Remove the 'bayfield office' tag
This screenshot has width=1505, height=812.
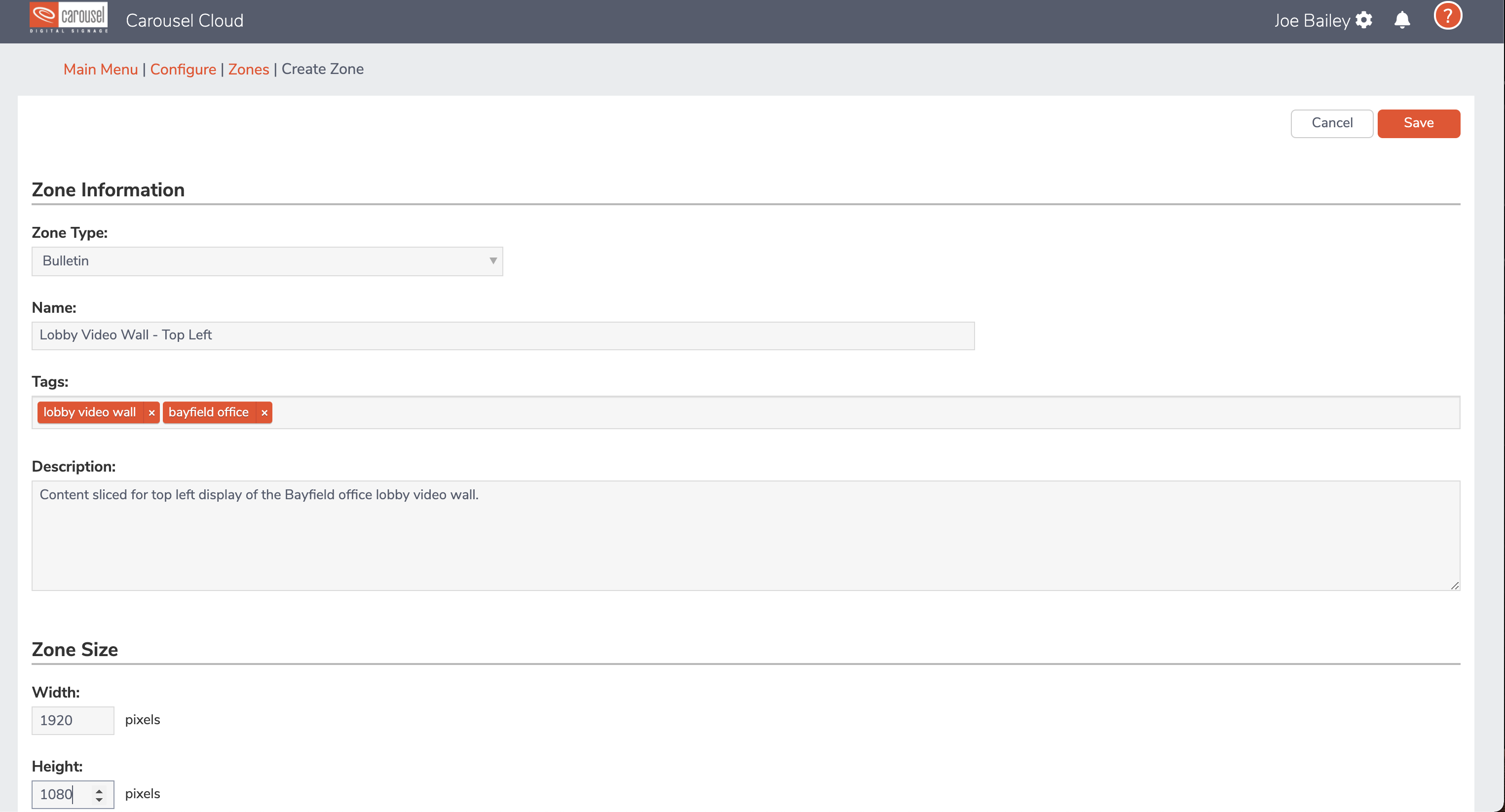click(x=264, y=412)
